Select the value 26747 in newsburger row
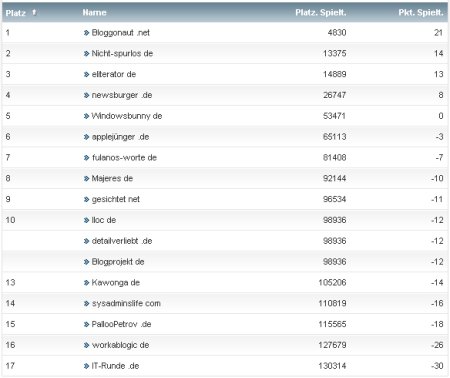This screenshot has height=378, width=450. (x=335, y=95)
